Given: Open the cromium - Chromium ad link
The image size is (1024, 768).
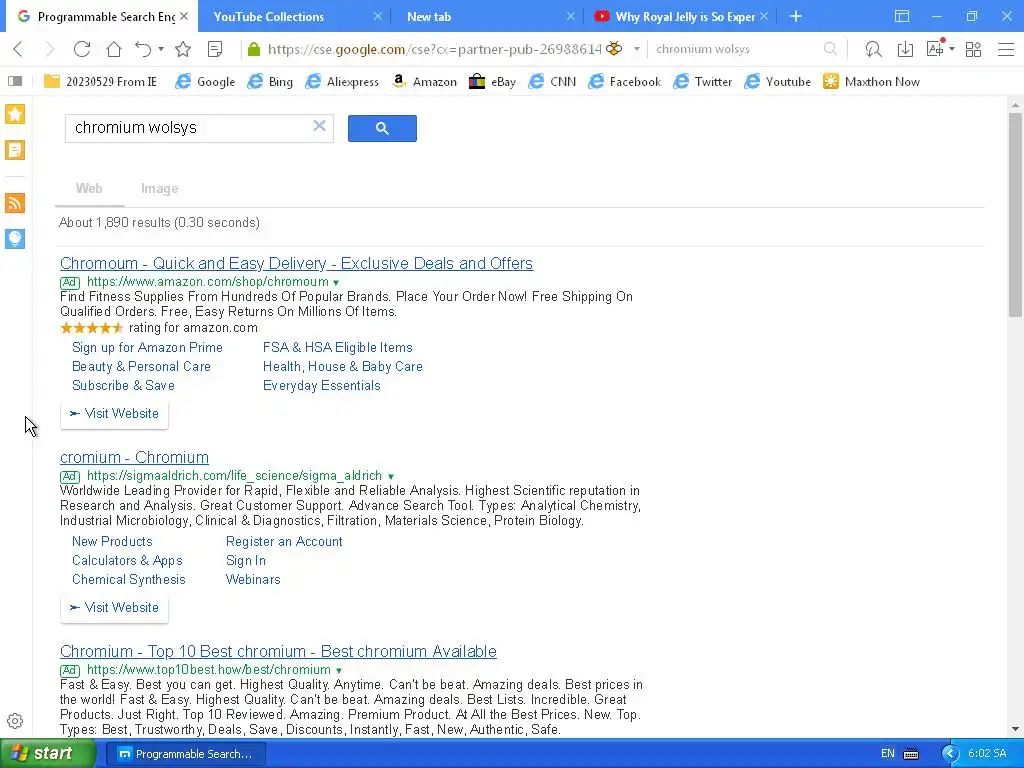Looking at the screenshot, I should click(135, 457).
